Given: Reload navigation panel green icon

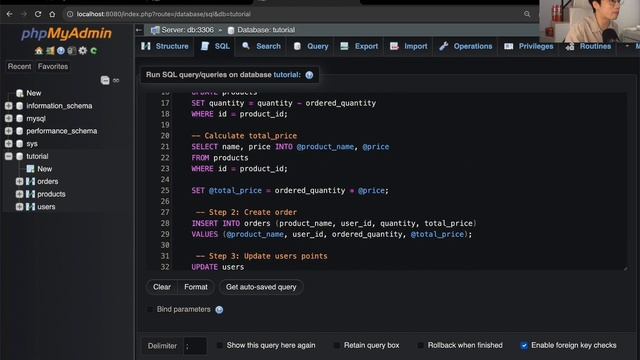Looking at the screenshot, I should click(x=94, y=51).
